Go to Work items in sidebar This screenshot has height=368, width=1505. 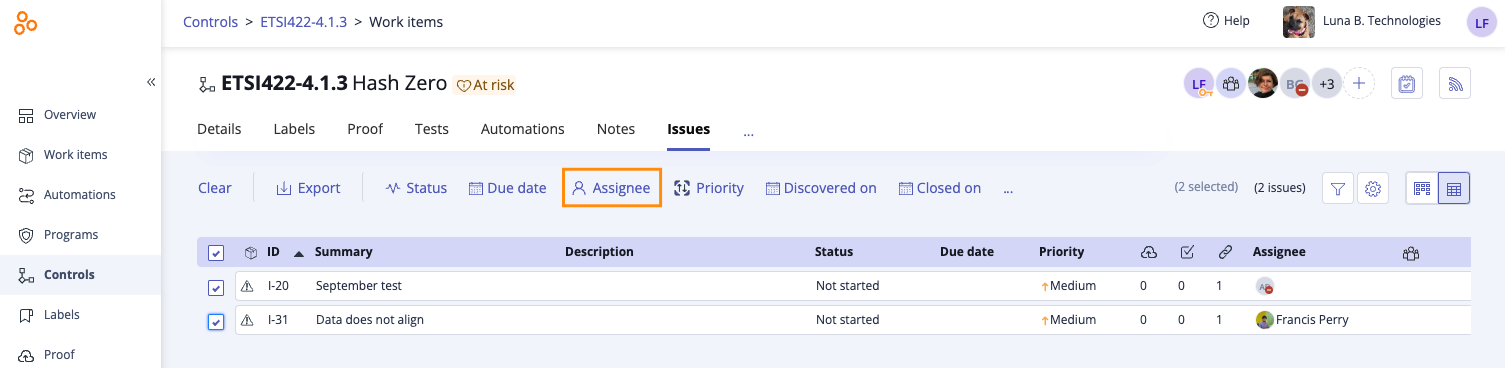tap(76, 155)
